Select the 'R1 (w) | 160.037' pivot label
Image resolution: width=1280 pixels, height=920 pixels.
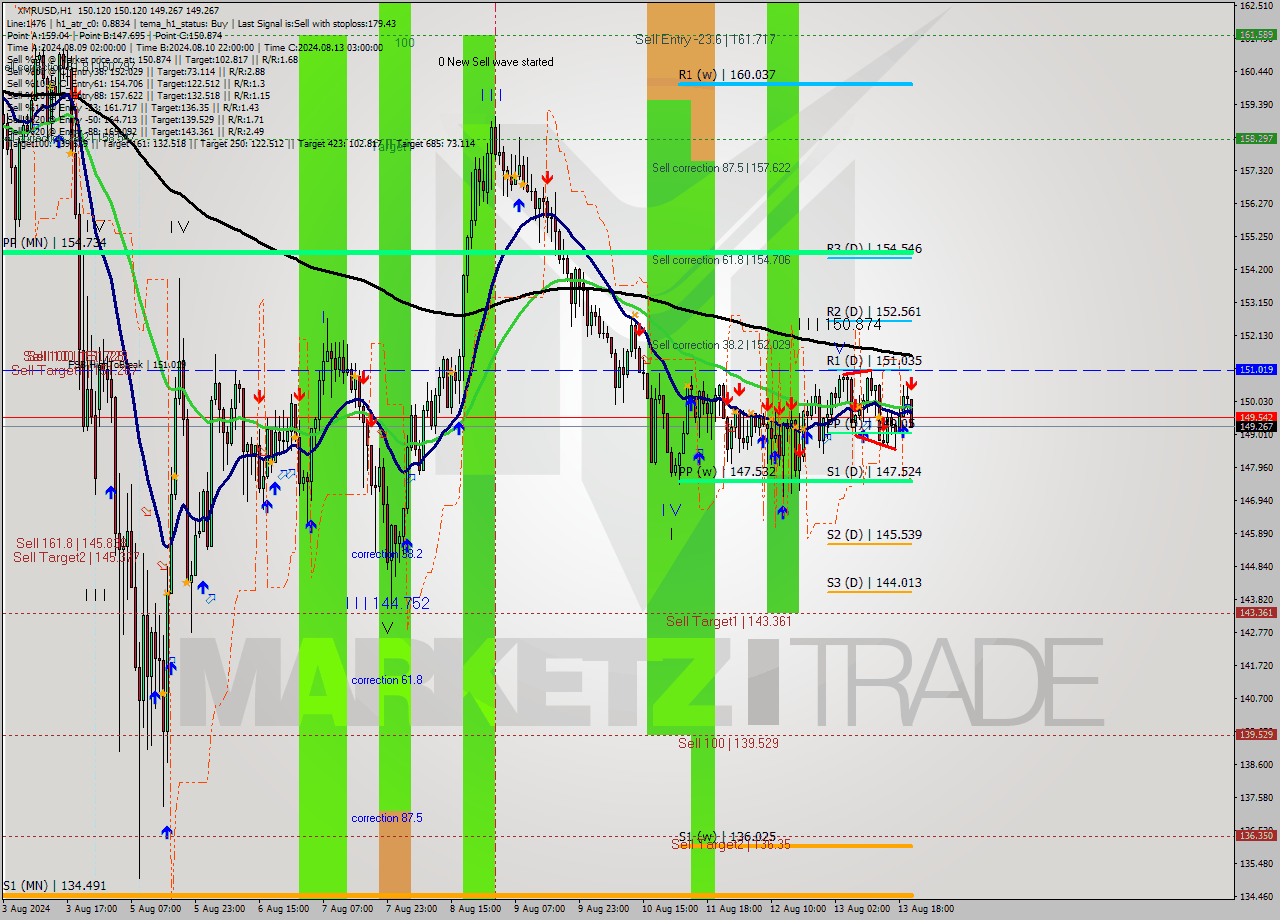tap(727, 75)
